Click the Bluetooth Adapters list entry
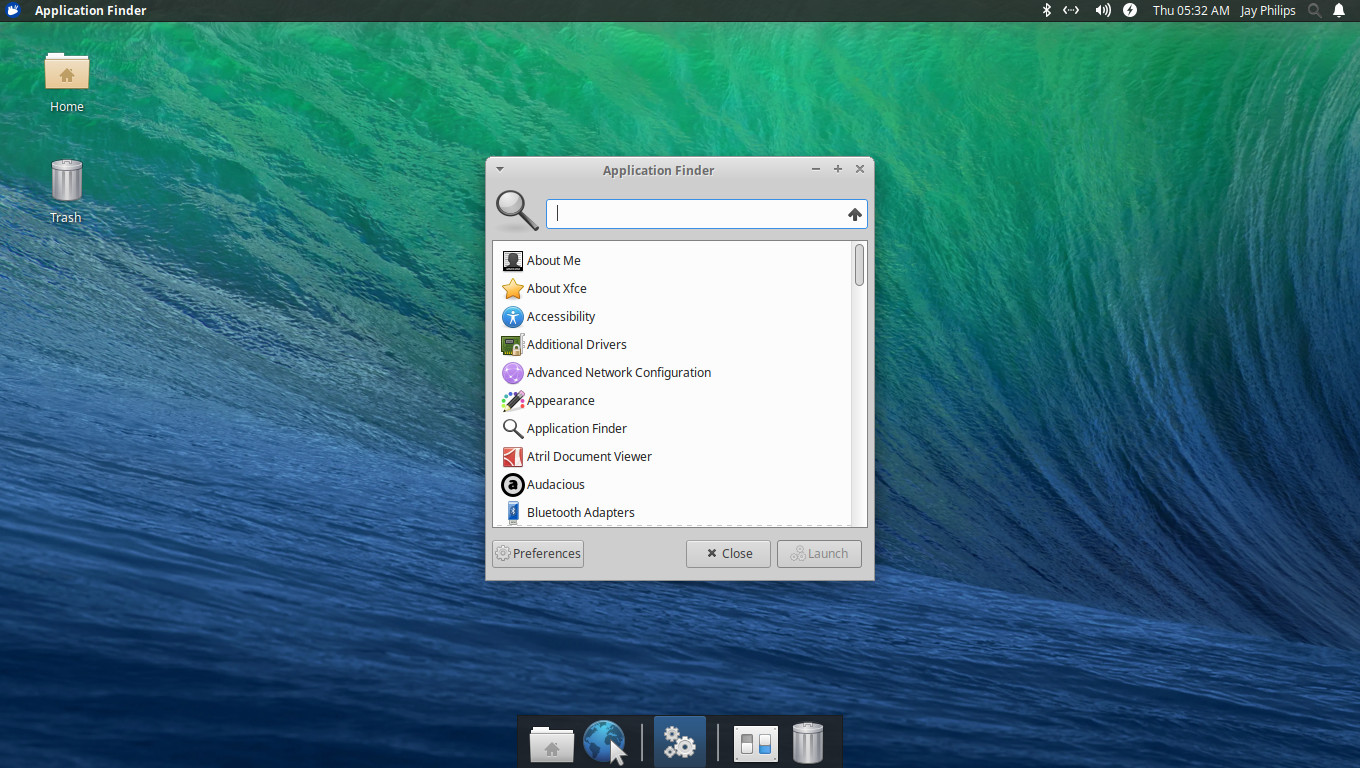Viewport: 1360px width, 768px height. (x=580, y=513)
